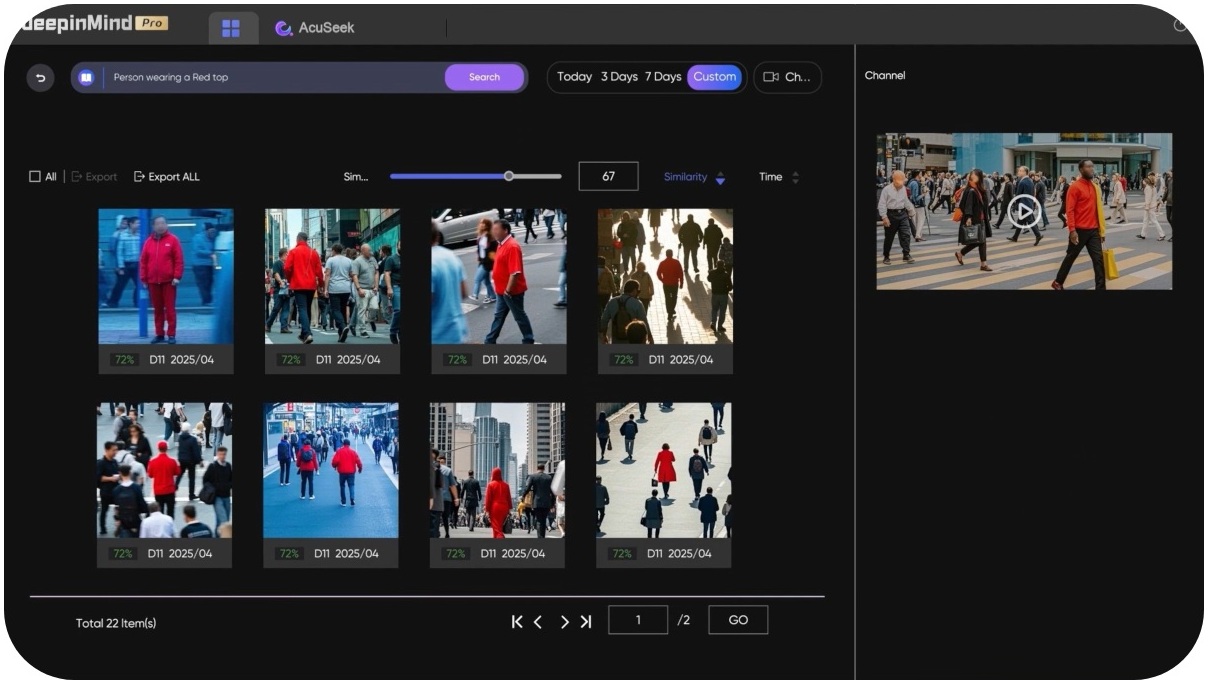The height and width of the screenshot is (683, 1208).
Task: Sort results by Time arrows
Action: (796, 177)
